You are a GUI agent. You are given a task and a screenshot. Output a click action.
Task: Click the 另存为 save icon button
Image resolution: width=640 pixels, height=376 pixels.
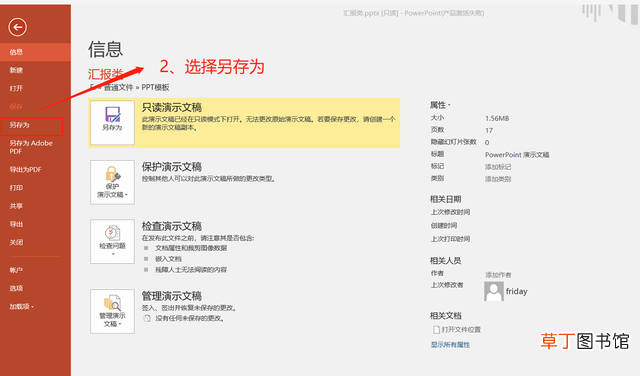click(x=112, y=122)
